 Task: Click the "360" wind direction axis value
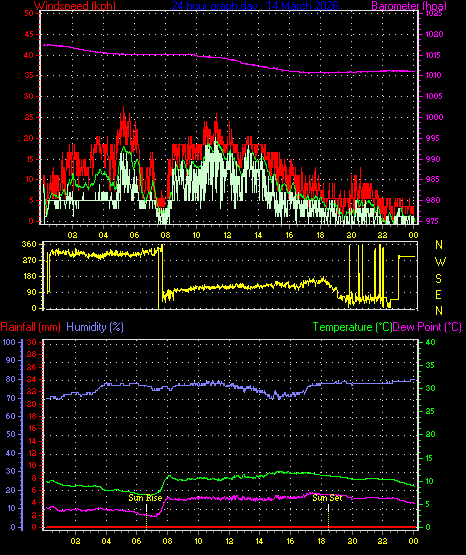click(x=29, y=244)
